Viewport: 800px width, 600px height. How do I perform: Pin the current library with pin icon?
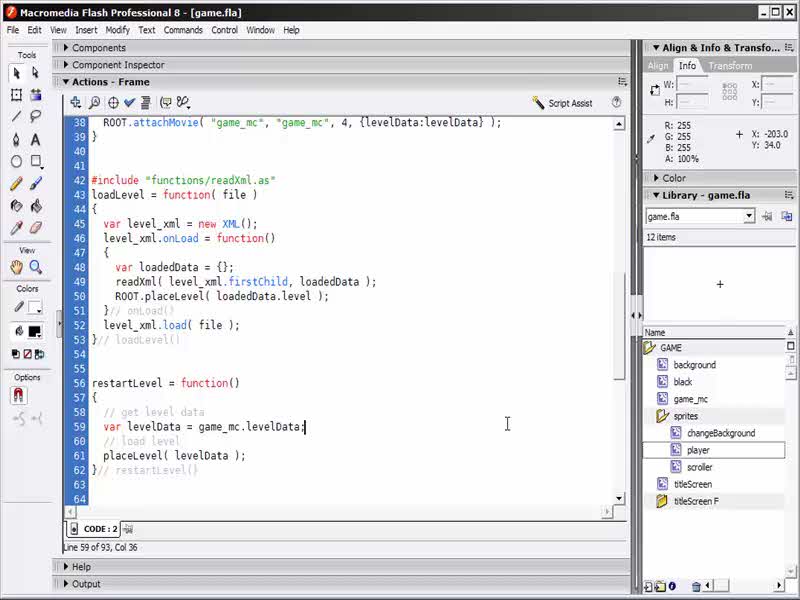768,216
